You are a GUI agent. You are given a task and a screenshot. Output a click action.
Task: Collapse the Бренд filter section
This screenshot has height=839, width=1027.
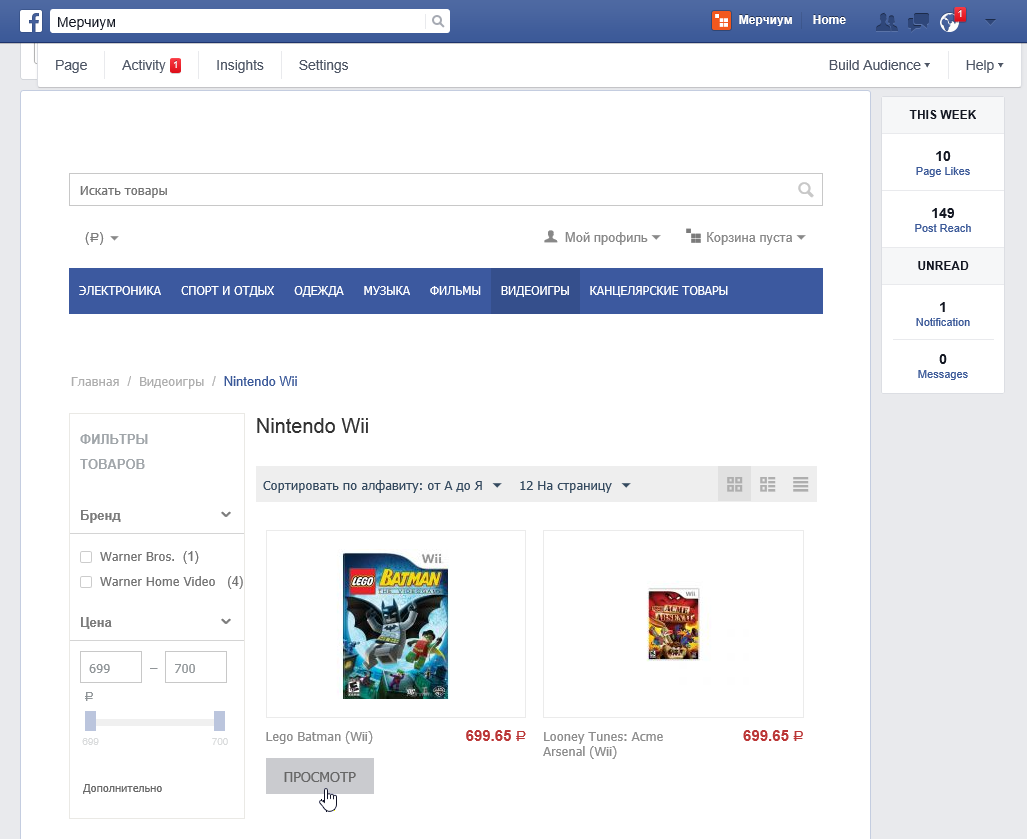pyautogui.click(x=226, y=514)
